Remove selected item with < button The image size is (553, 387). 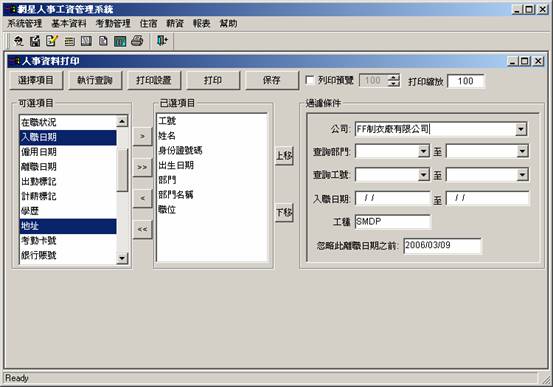click(142, 198)
